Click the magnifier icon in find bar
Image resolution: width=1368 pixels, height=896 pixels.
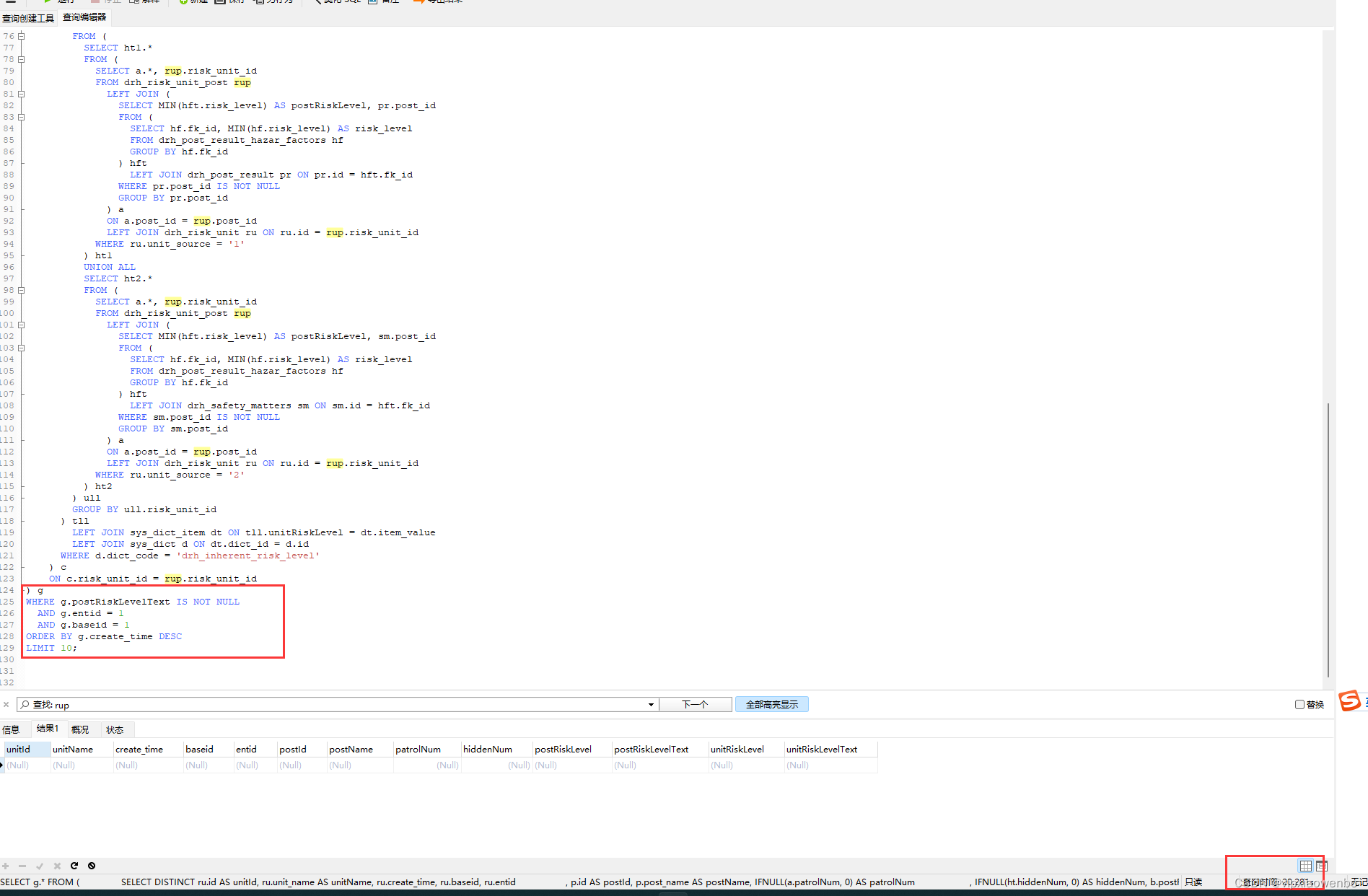click(x=25, y=705)
